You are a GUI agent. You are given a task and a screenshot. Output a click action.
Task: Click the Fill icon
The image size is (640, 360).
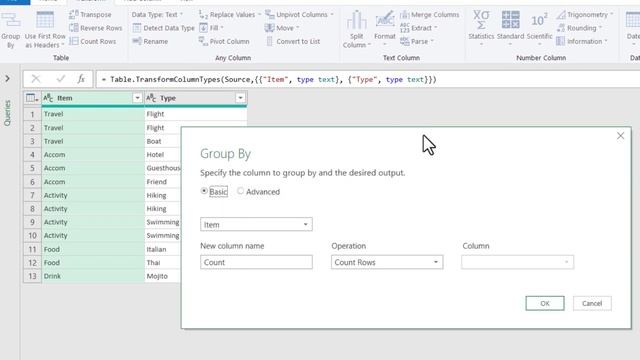pos(203,28)
